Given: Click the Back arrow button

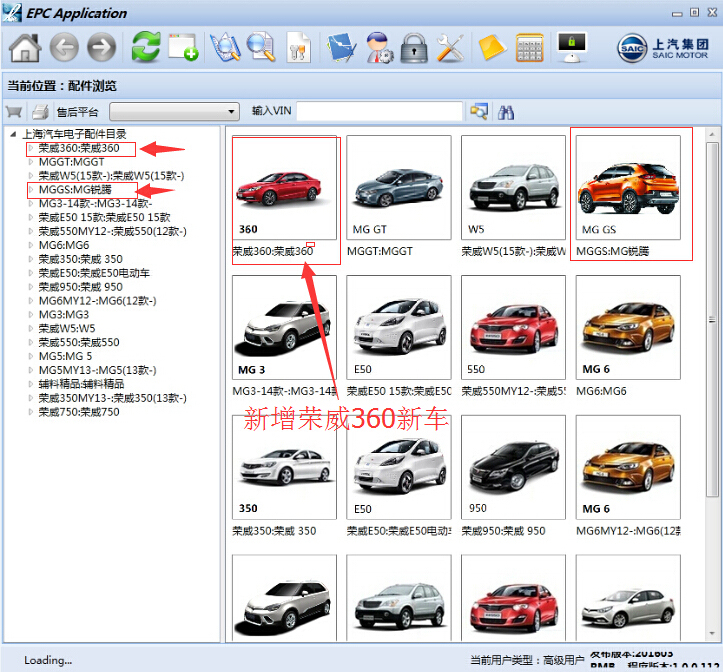Looking at the screenshot, I should [64, 47].
